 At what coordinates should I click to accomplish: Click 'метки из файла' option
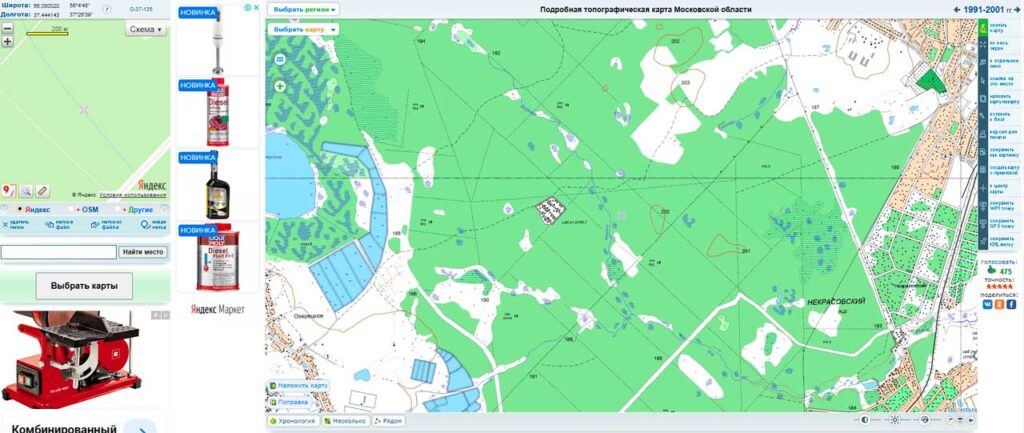pos(104,225)
